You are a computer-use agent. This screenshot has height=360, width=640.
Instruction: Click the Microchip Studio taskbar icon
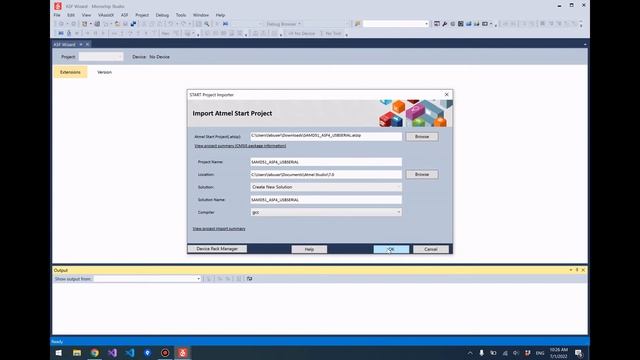click(182, 353)
